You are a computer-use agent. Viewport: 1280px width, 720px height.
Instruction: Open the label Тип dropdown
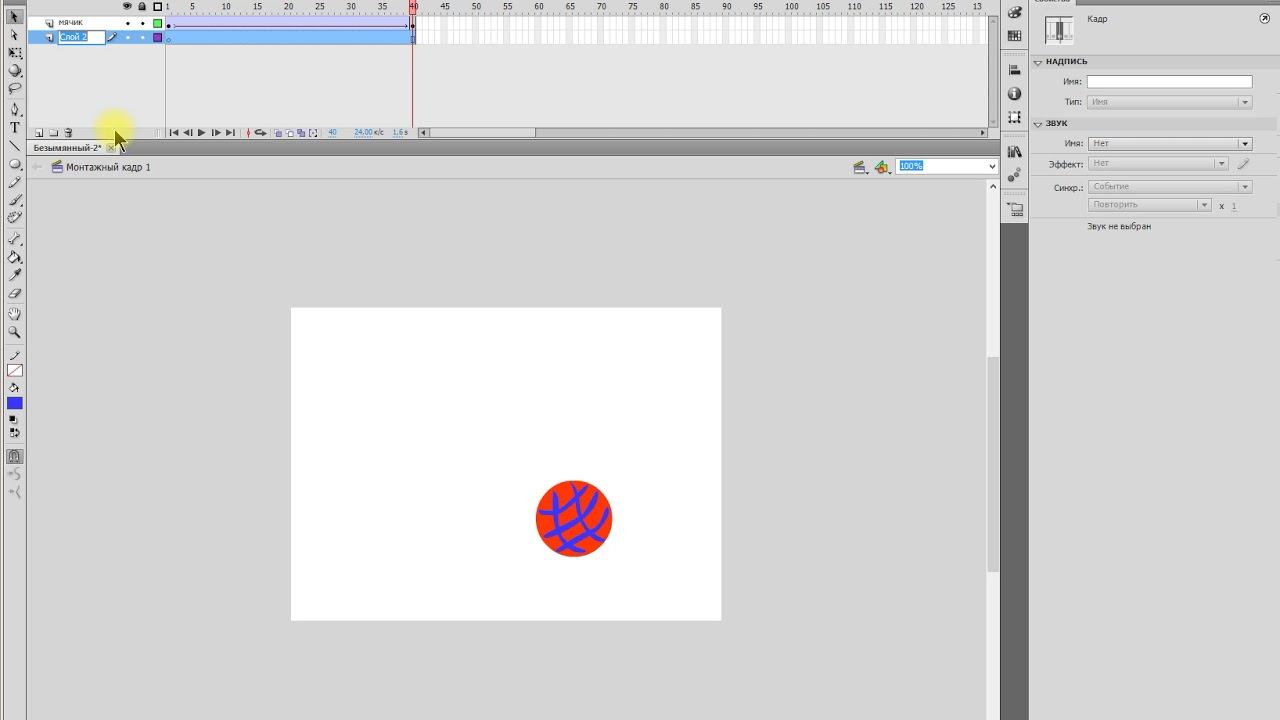coord(1170,102)
